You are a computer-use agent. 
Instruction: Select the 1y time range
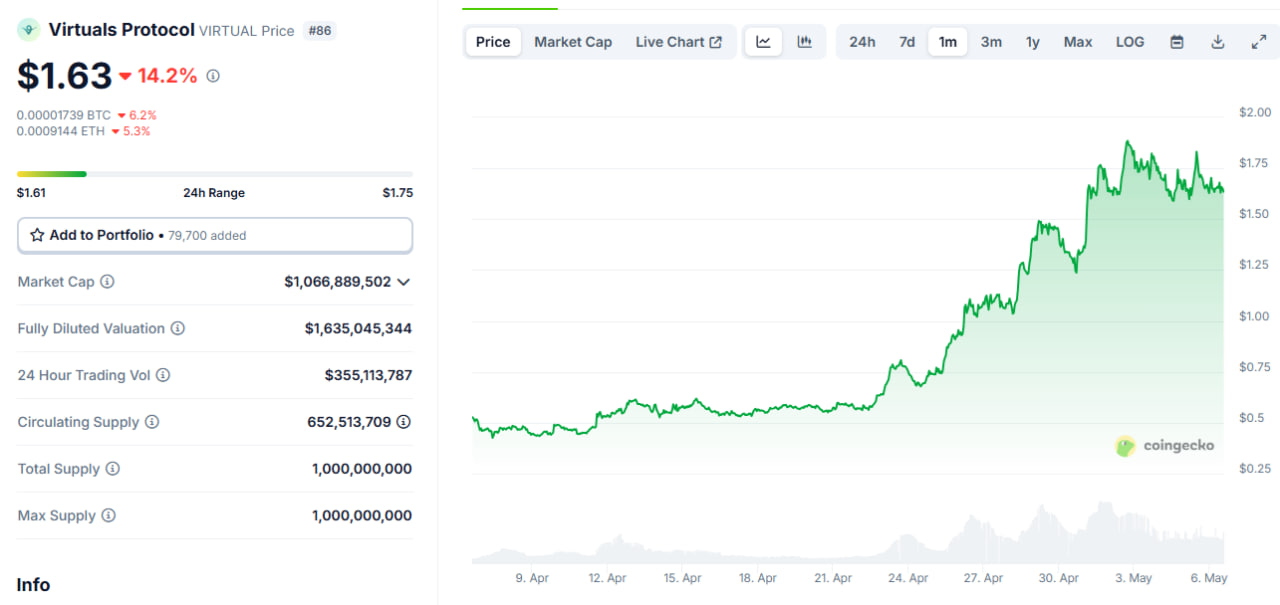[1033, 42]
